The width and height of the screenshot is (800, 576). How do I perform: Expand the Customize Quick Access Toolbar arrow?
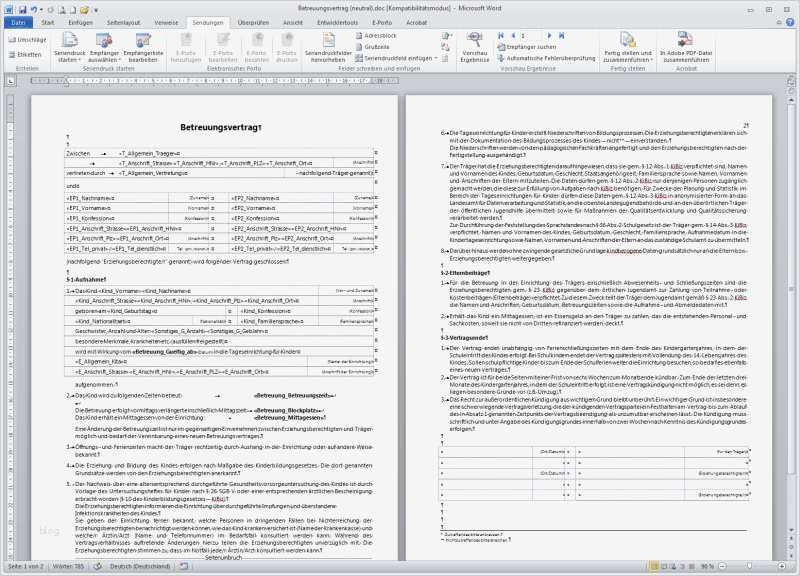95,10
